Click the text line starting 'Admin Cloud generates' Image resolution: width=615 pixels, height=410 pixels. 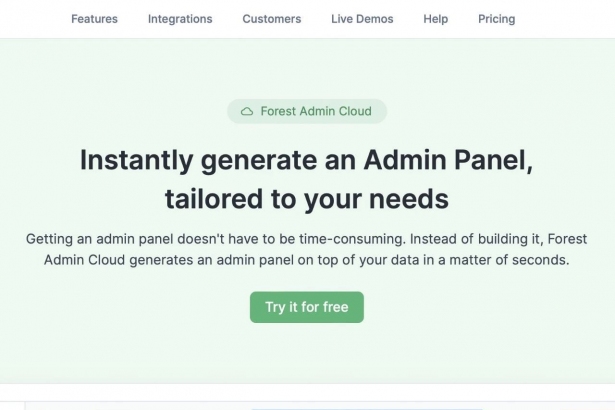coord(307,260)
